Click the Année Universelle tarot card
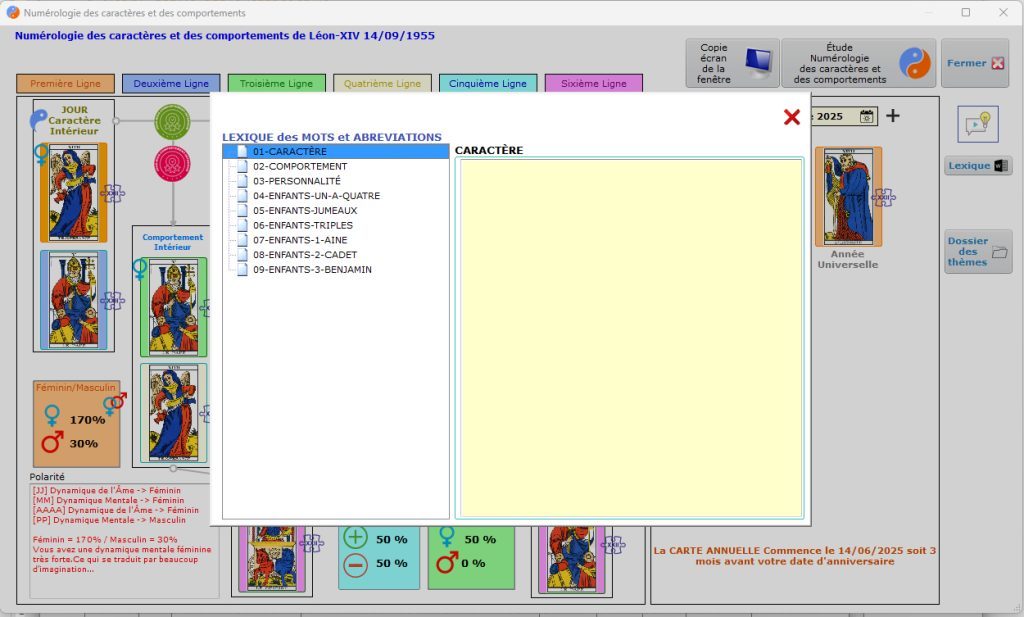The image size is (1024, 617). click(848, 196)
